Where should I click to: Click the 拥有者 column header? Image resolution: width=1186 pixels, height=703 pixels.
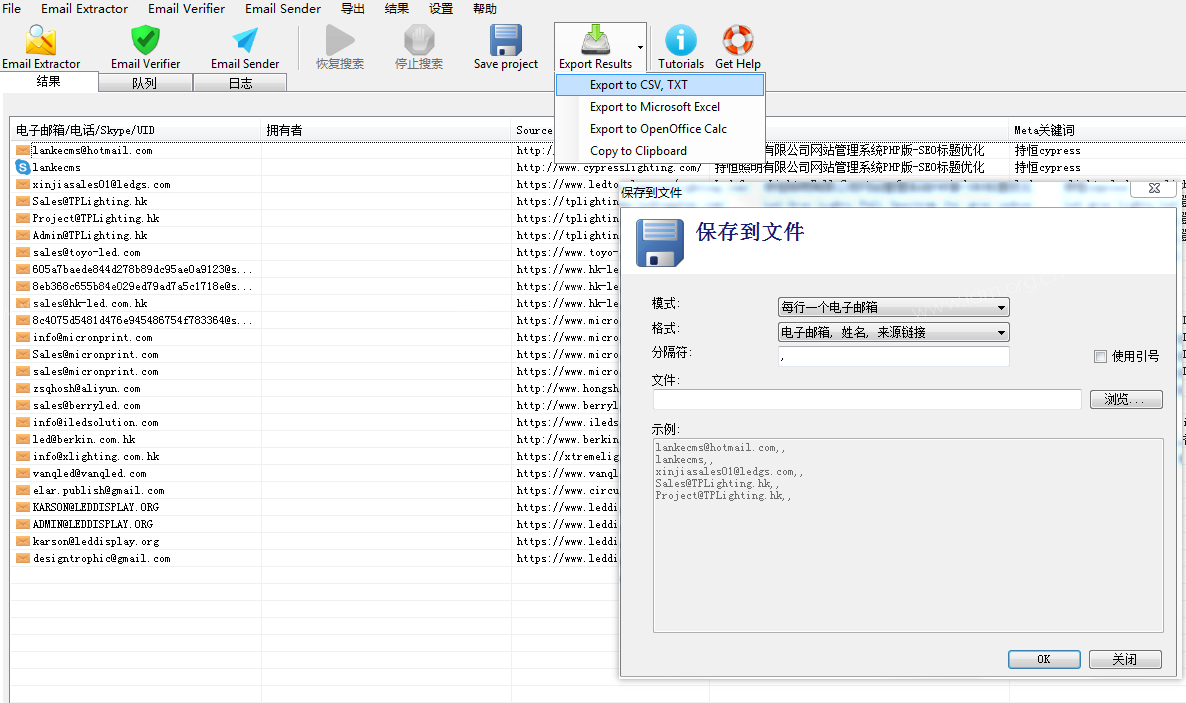(x=386, y=130)
